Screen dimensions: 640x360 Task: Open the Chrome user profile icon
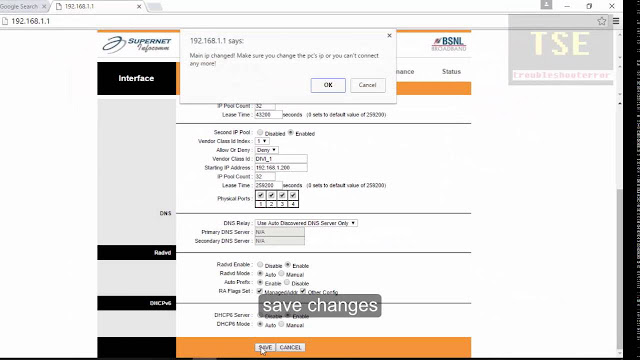[546, 4]
